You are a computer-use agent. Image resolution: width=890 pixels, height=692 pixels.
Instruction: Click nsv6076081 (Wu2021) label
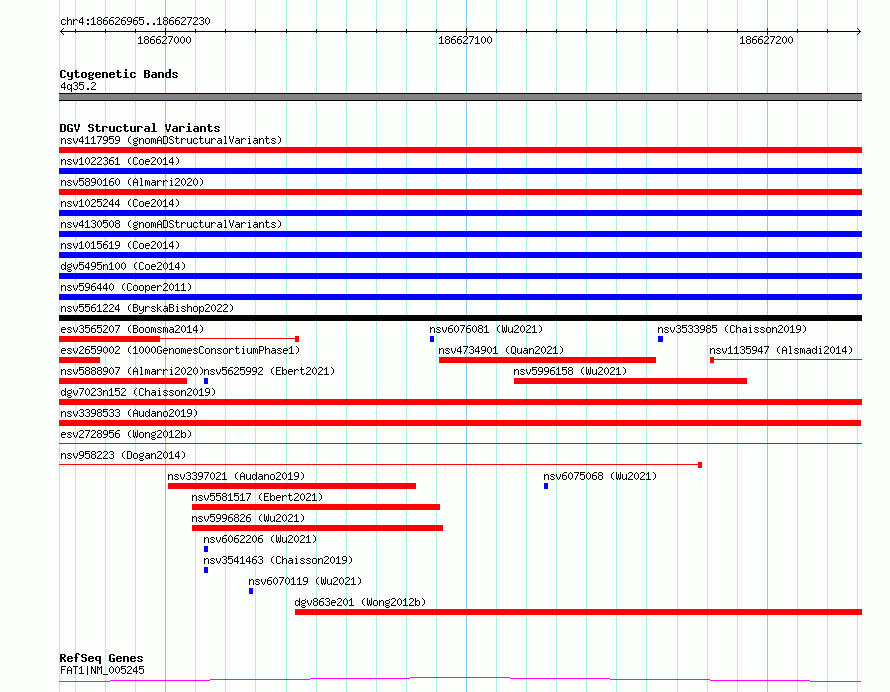pyautogui.click(x=486, y=329)
